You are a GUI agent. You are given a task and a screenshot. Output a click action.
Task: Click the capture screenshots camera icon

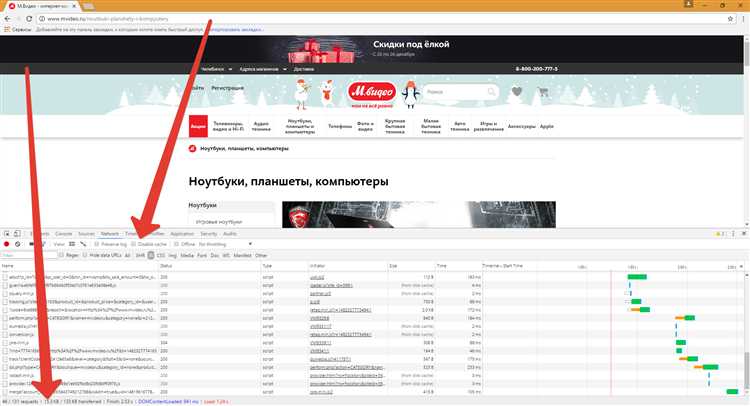[x=32, y=244]
